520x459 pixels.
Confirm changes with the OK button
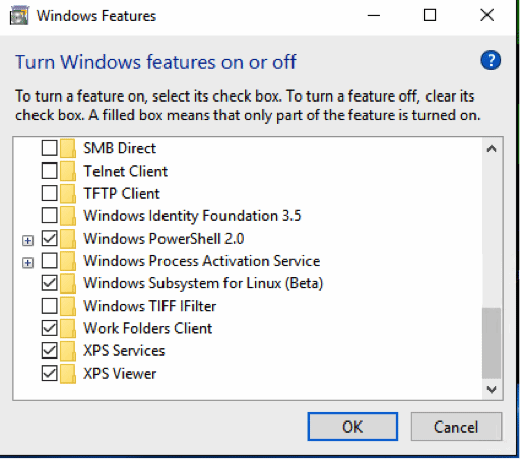coord(352,427)
